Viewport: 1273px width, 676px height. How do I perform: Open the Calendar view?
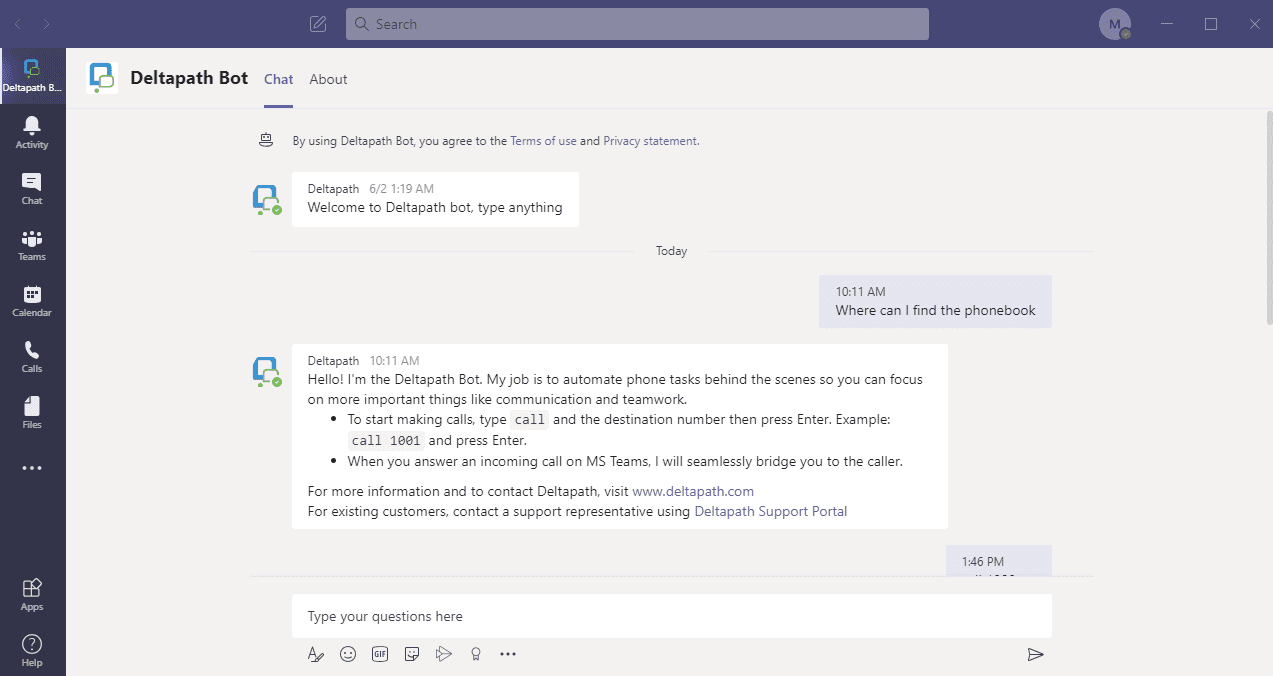click(32, 299)
